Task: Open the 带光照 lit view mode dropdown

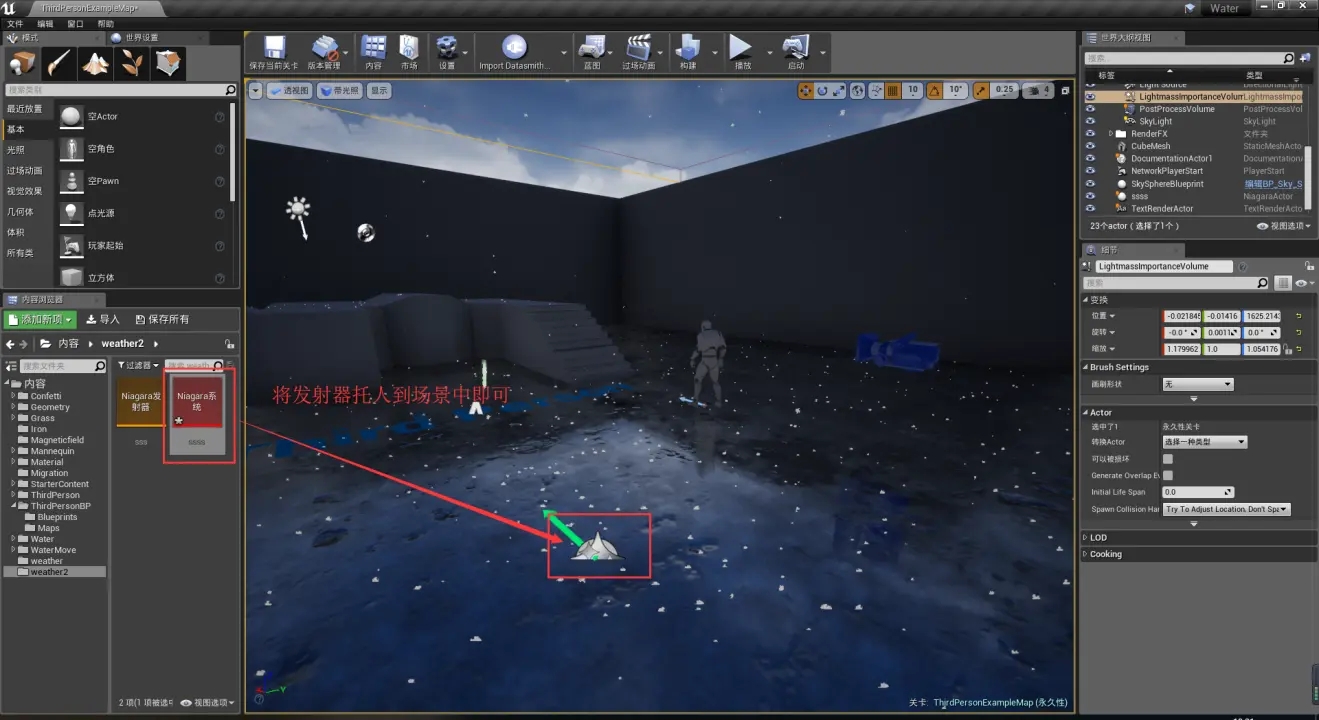Action: click(341, 90)
